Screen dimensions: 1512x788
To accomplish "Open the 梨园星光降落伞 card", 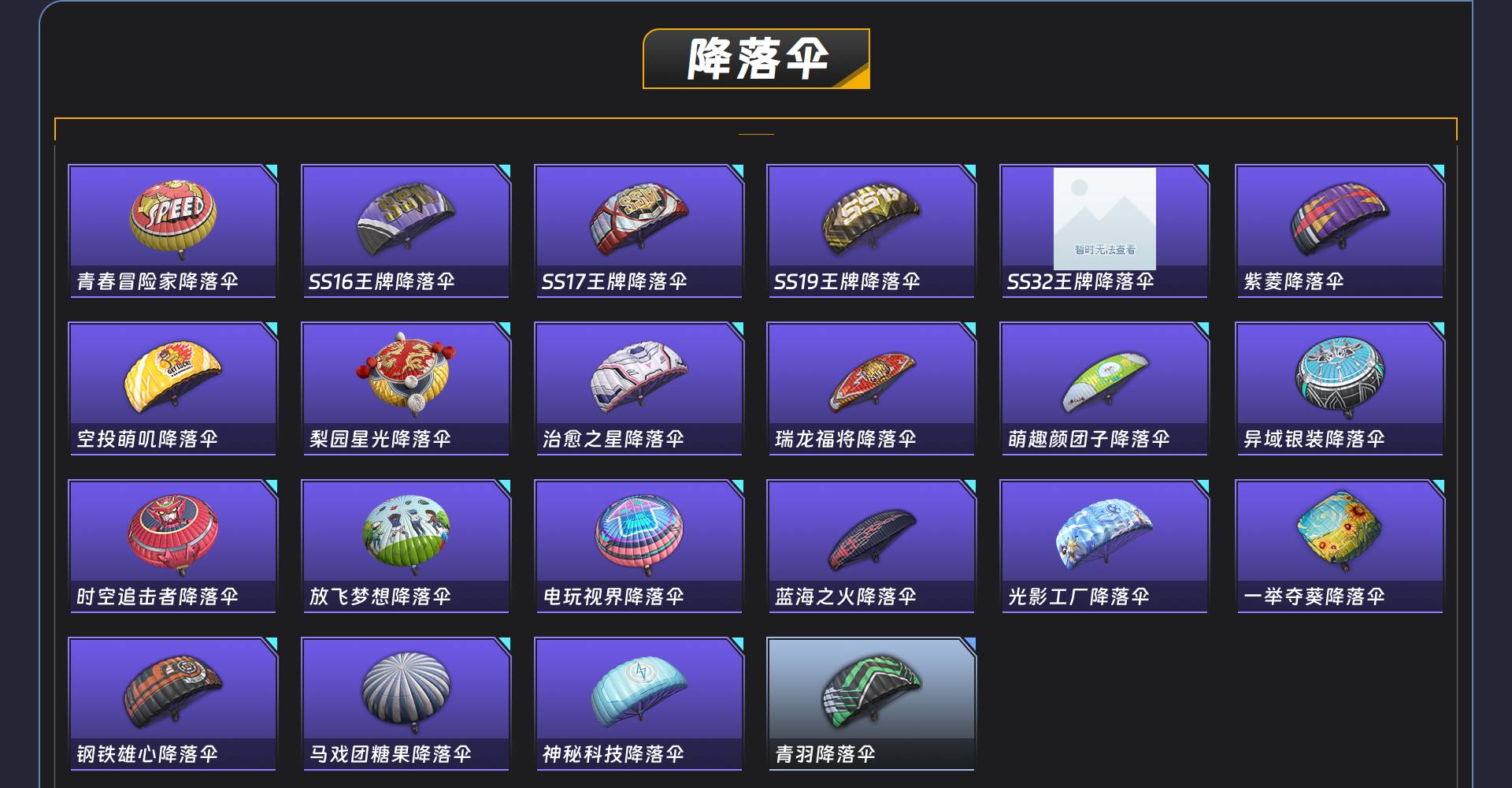I will click(406, 388).
